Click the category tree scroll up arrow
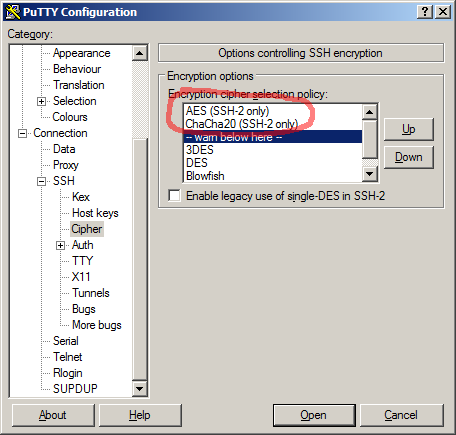Image resolution: width=456 pixels, height=435 pixels. pyautogui.click(x=140, y=53)
